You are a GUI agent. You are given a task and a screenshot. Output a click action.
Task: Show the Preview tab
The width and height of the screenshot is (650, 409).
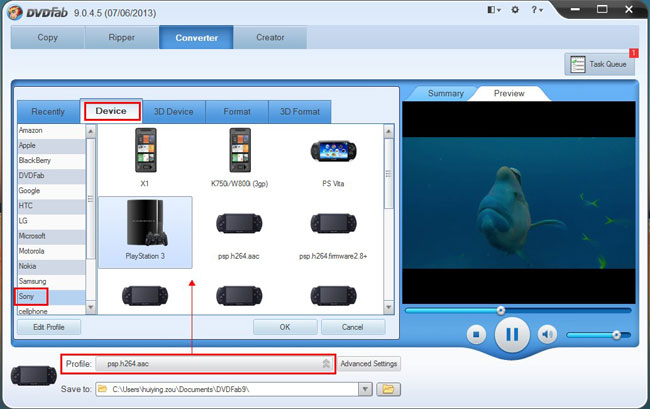tap(509, 94)
